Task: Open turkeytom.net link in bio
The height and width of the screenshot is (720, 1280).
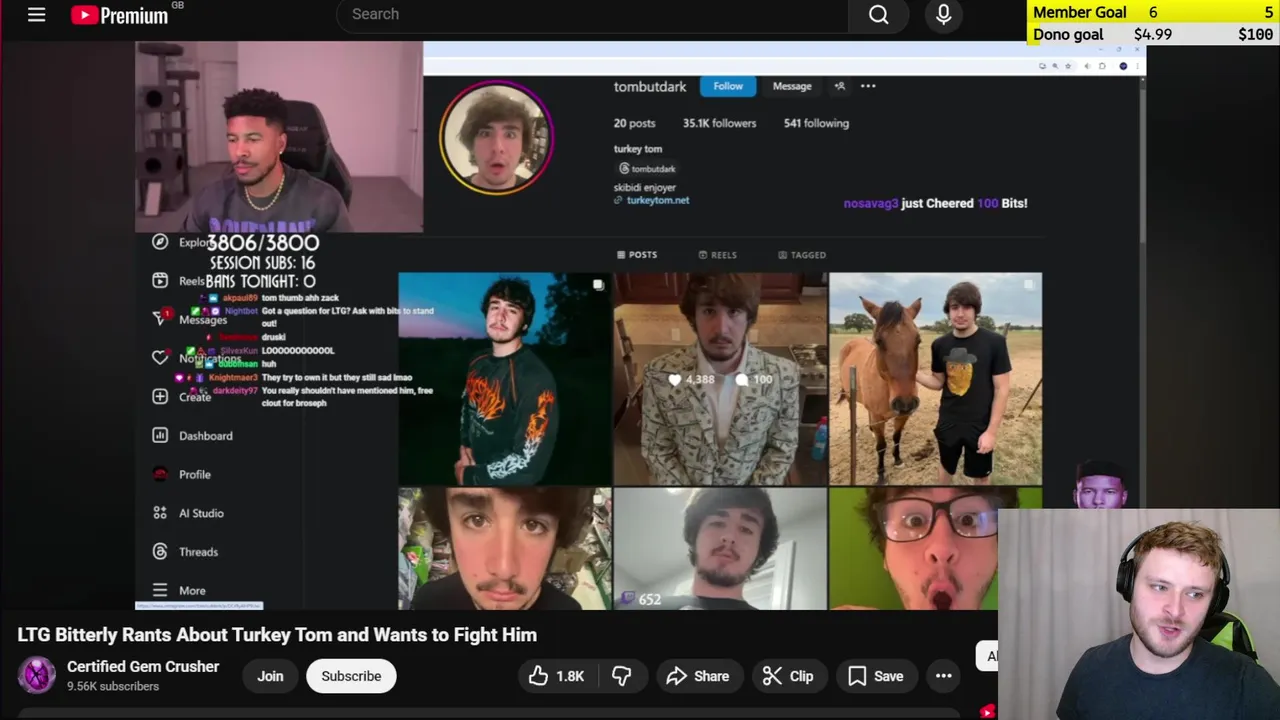Action: [x=657, y=200]
